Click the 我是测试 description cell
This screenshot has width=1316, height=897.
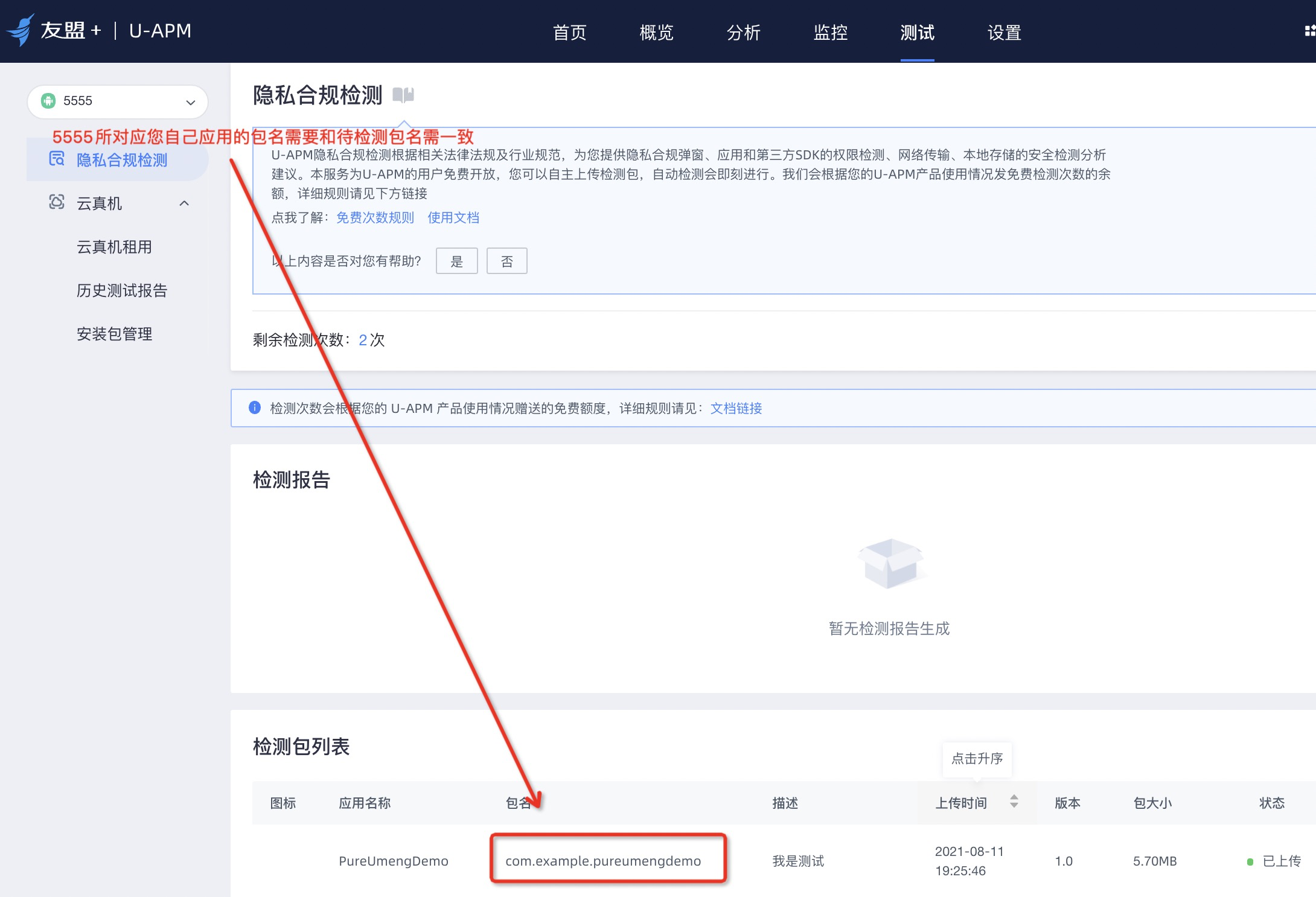(x=798, y=861)
